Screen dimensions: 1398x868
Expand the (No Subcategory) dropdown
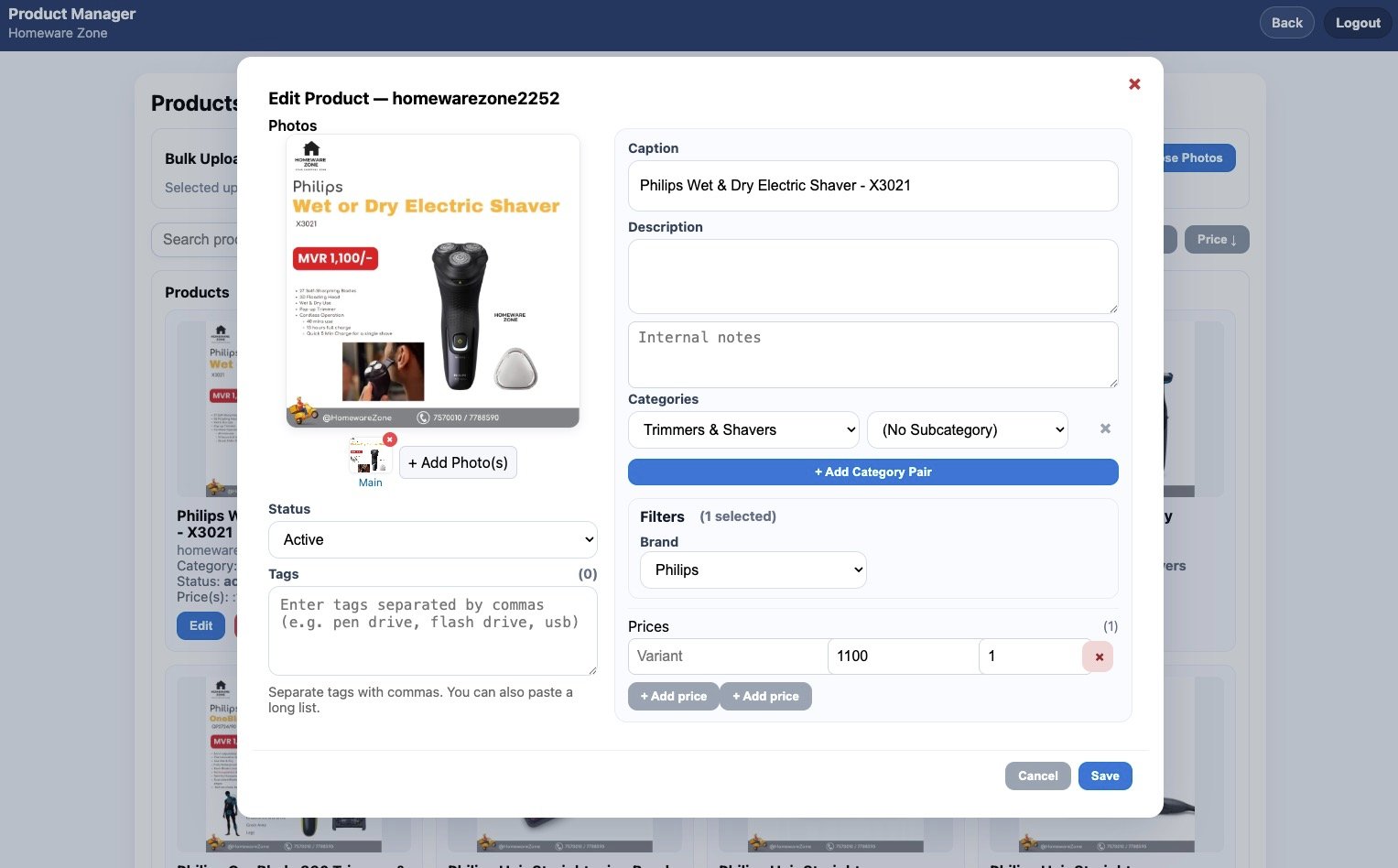967,429
